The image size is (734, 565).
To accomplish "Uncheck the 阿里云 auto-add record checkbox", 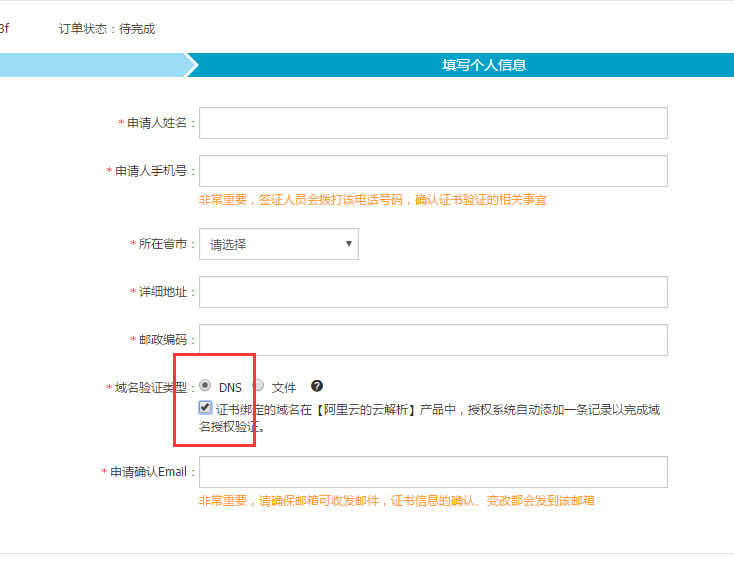I will [205, 408].
